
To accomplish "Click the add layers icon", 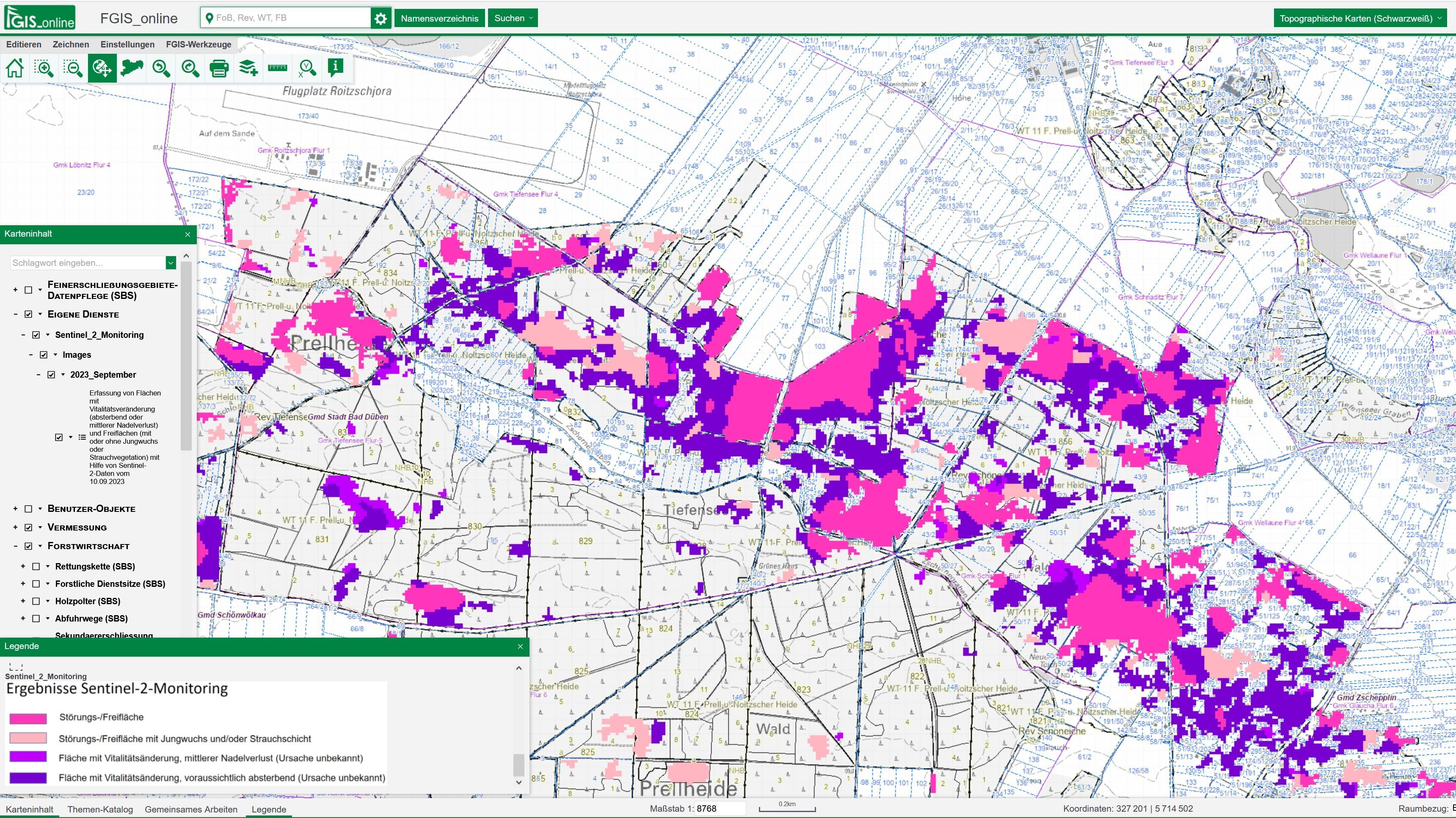I will 248,69.
